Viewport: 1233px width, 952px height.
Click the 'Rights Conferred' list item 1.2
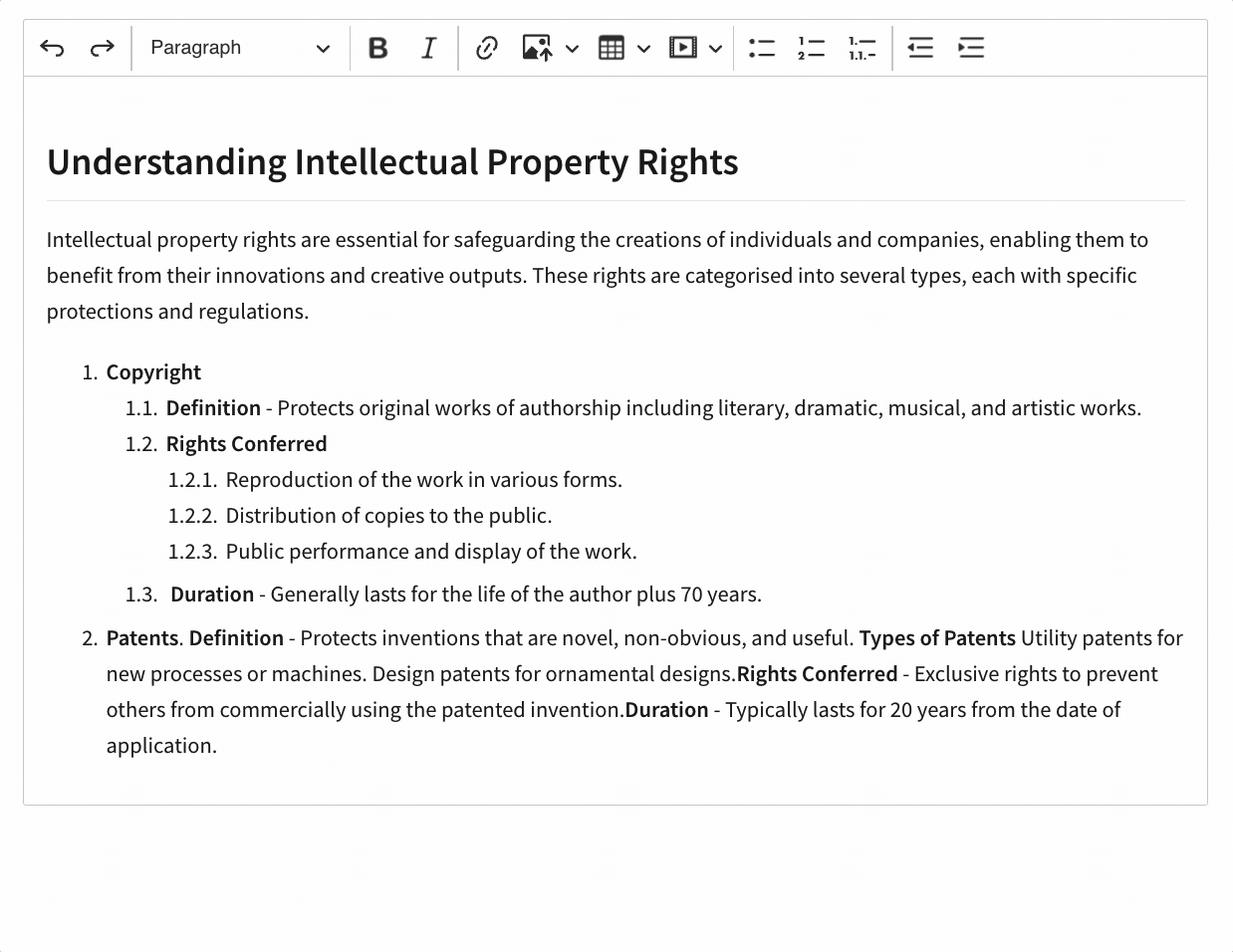(x=246, y=444)
